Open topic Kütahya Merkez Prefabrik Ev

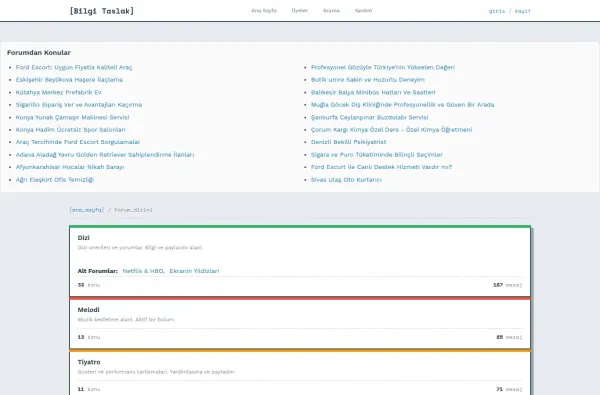coord(59,92)
